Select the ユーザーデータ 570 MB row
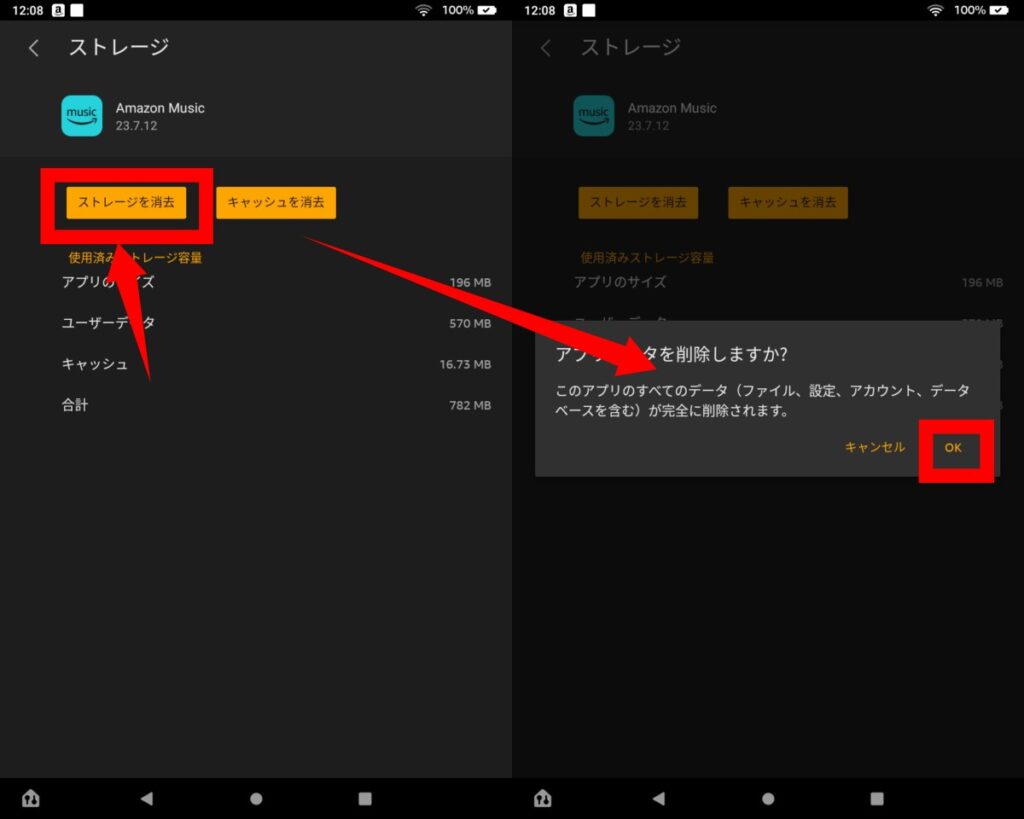 [x=276, y=323]
